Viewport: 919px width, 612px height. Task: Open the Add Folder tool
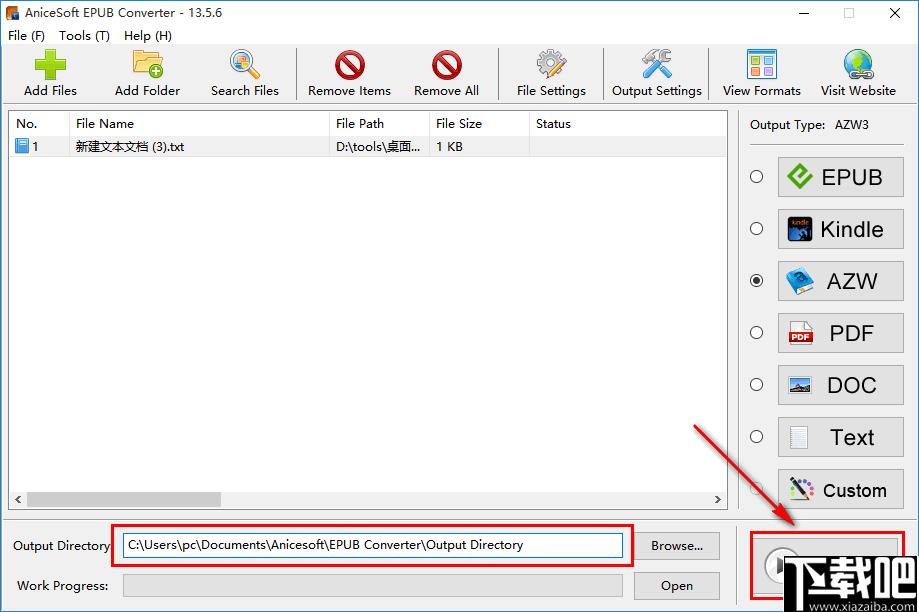click(147, 73)
